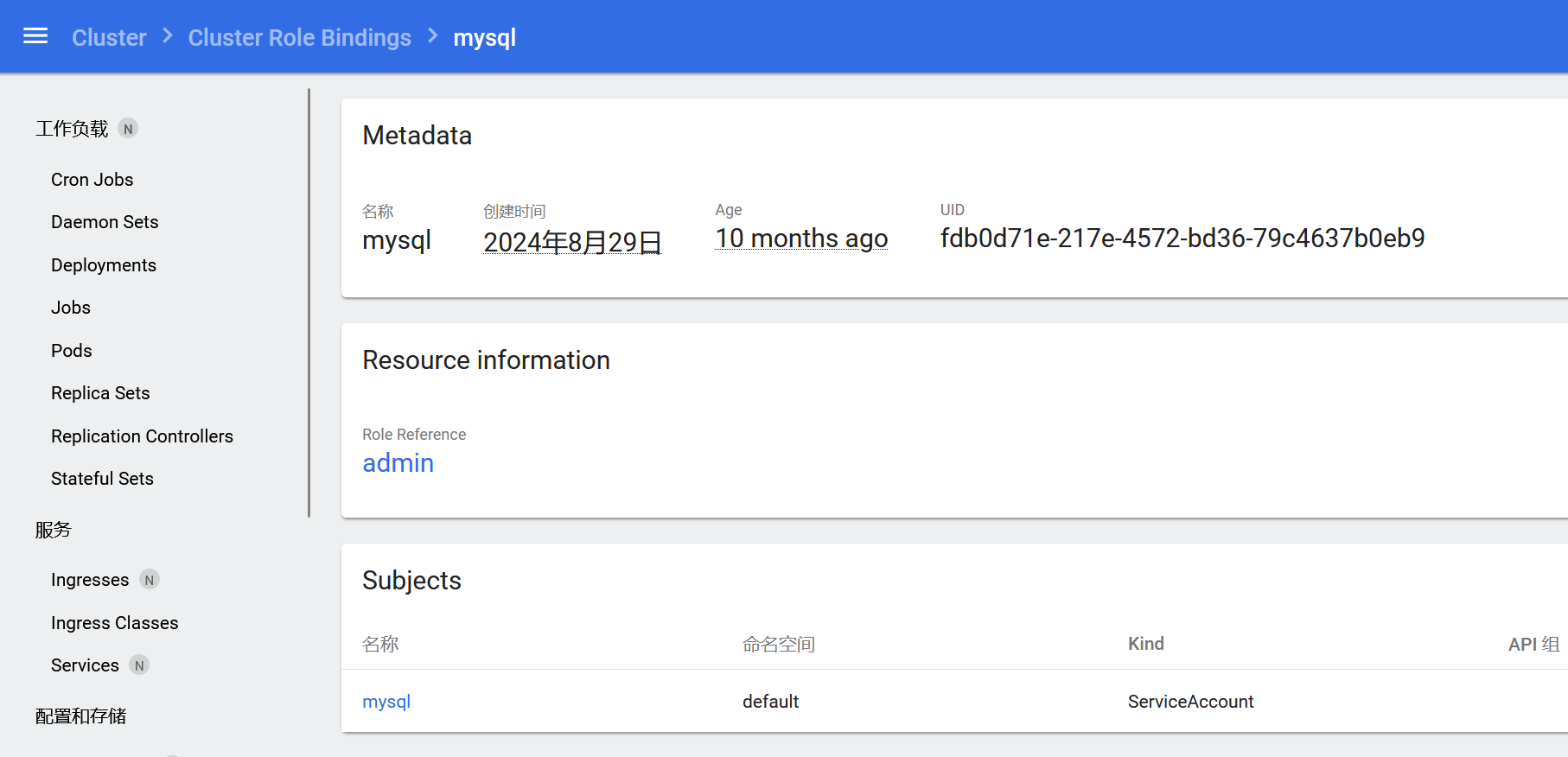Click the N badge beside Services
The width and height of the screenshot is (1568, 757).
139,665
